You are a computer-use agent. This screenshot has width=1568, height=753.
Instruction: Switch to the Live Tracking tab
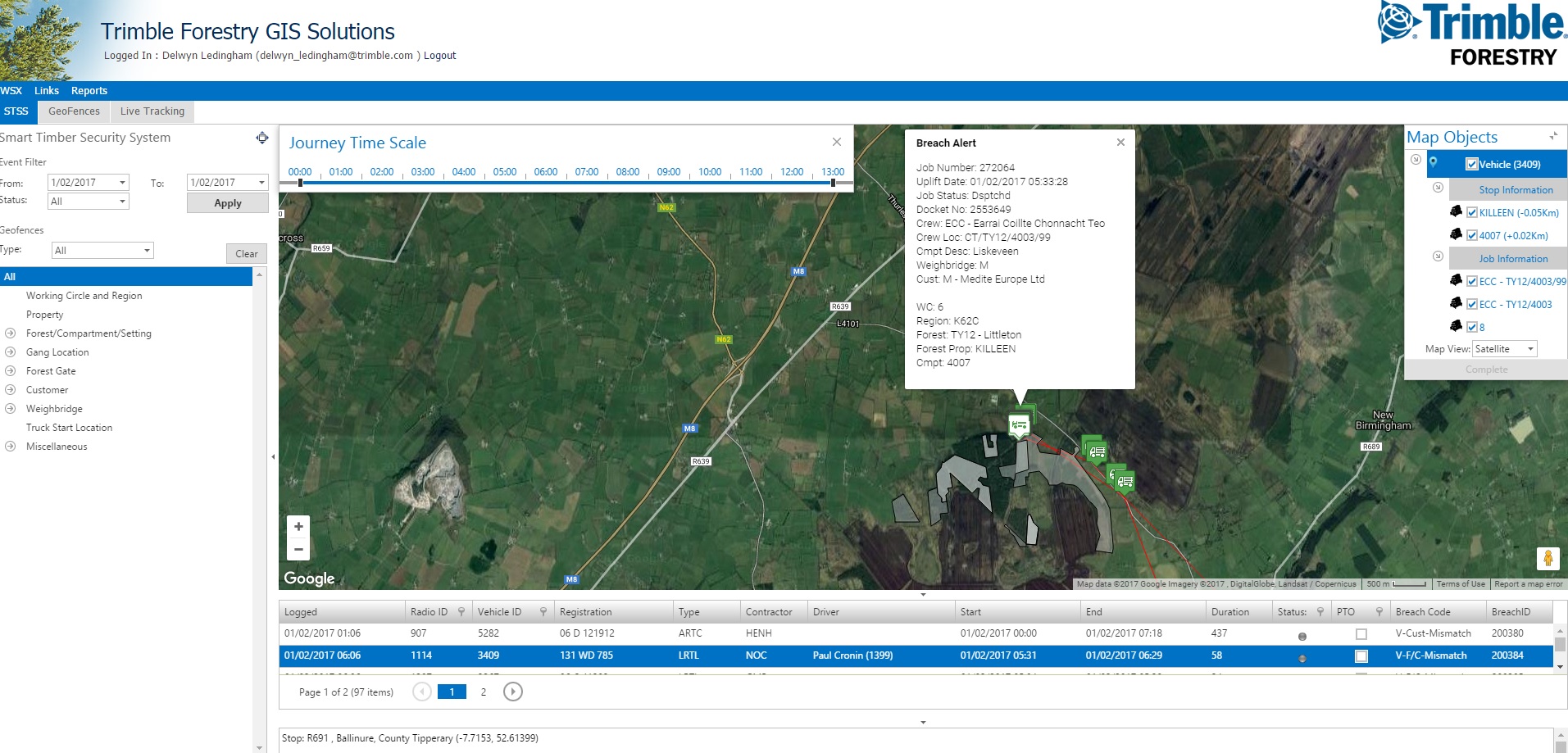(x=152, y=111)
